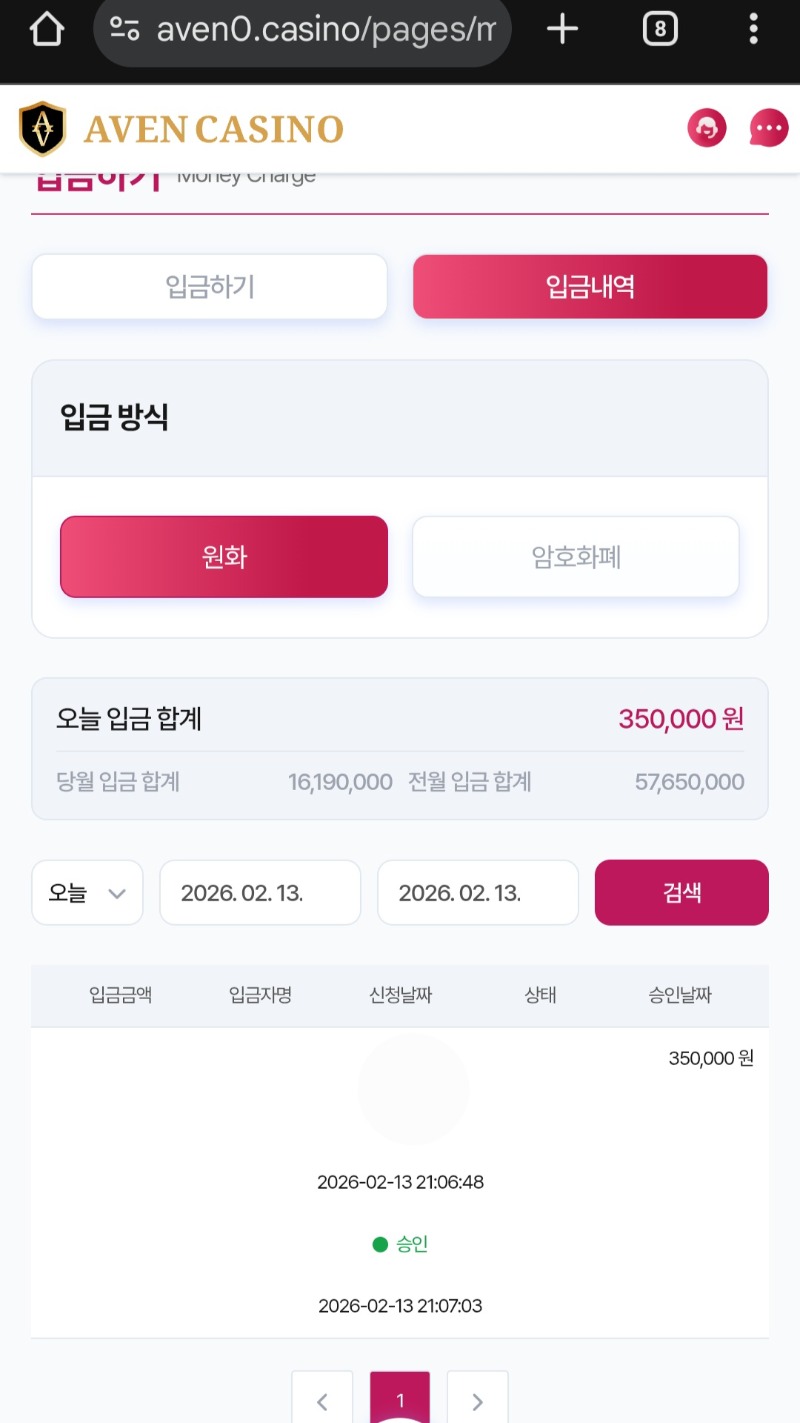Go to previous page of results
This screenshot has width=800, height=1423.
[x=322, y=1400]
